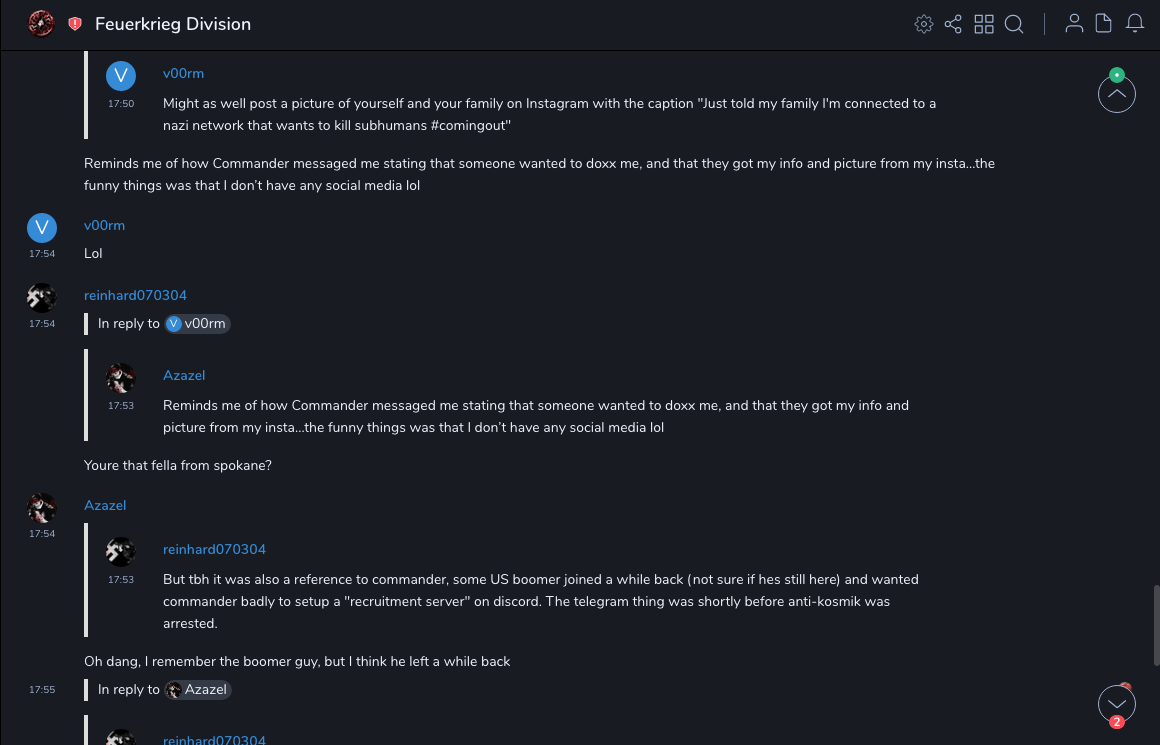Screen dimensions: 1160x745
Task: Open room settings via the gear icon
Action: coord(924,24)
